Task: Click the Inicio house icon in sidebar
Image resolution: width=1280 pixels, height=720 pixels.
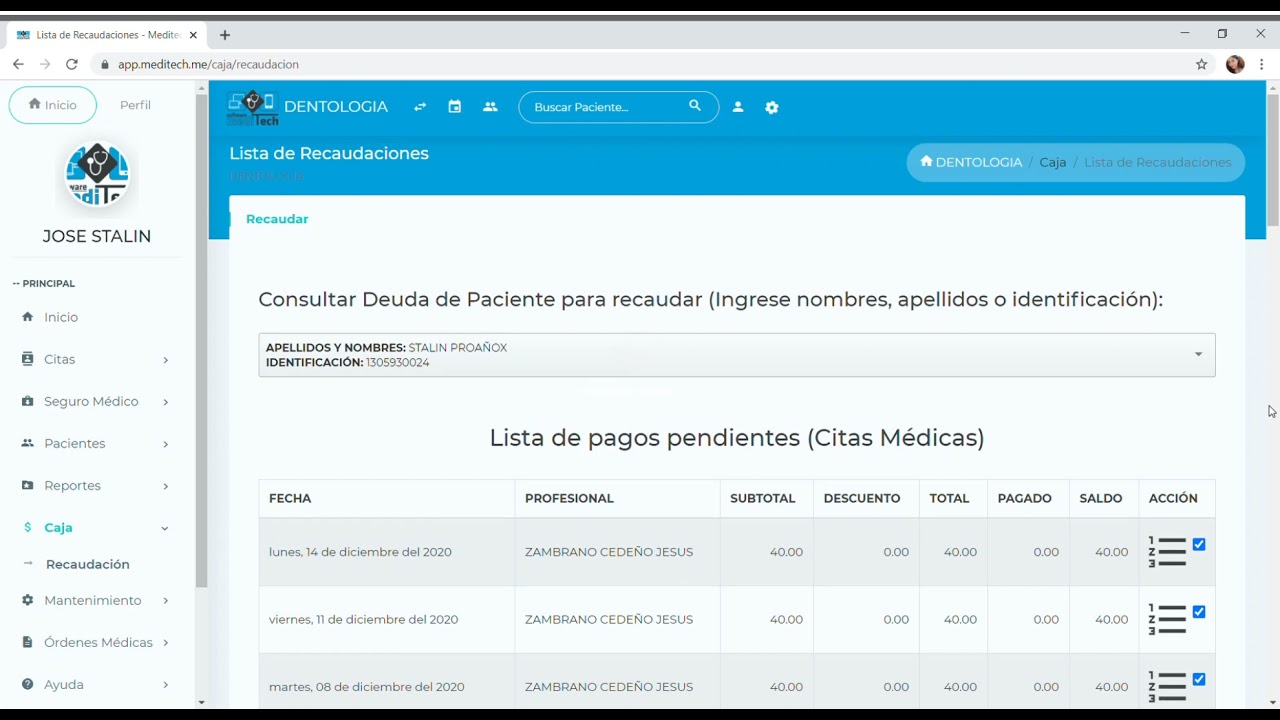Action: pos(27,317)
